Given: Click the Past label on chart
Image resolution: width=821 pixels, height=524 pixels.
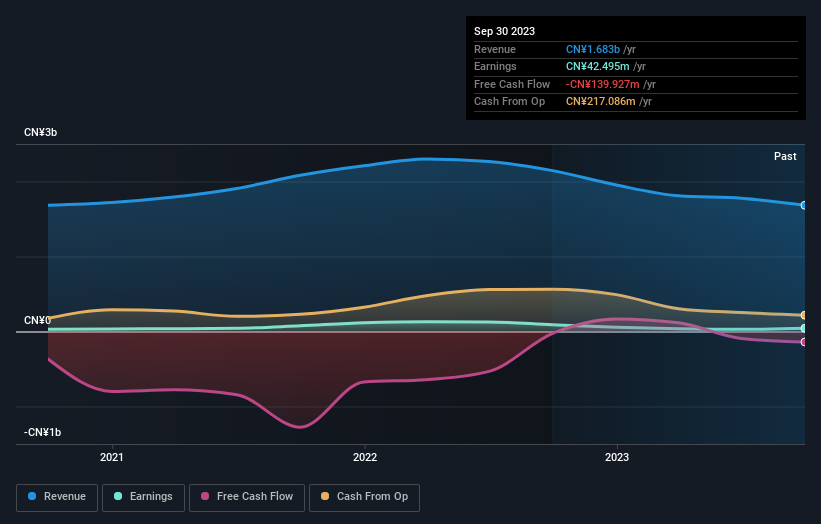Looking at the screenshot, I should 785,156.
